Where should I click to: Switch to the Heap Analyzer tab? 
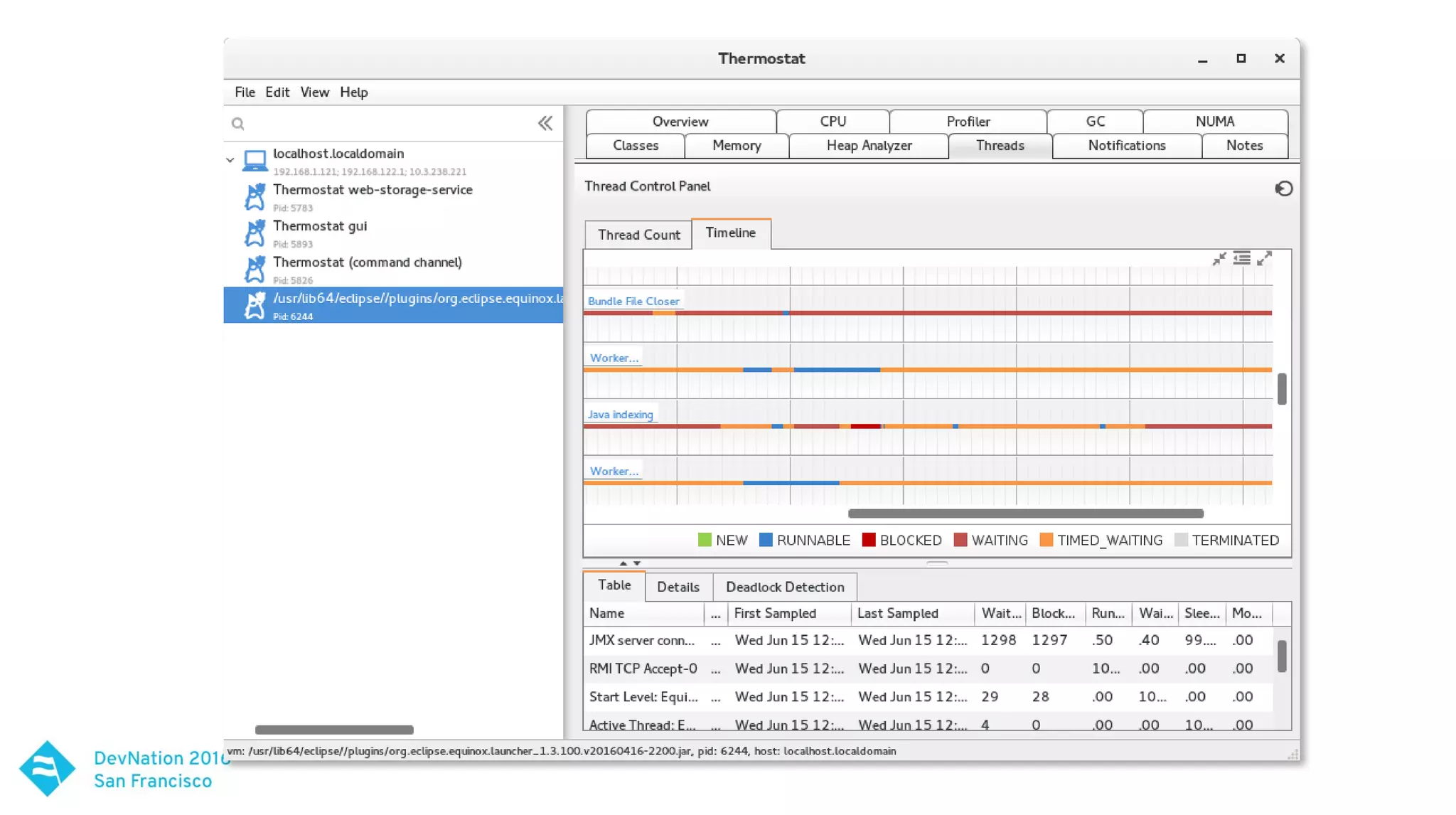[x=869, y=146]
